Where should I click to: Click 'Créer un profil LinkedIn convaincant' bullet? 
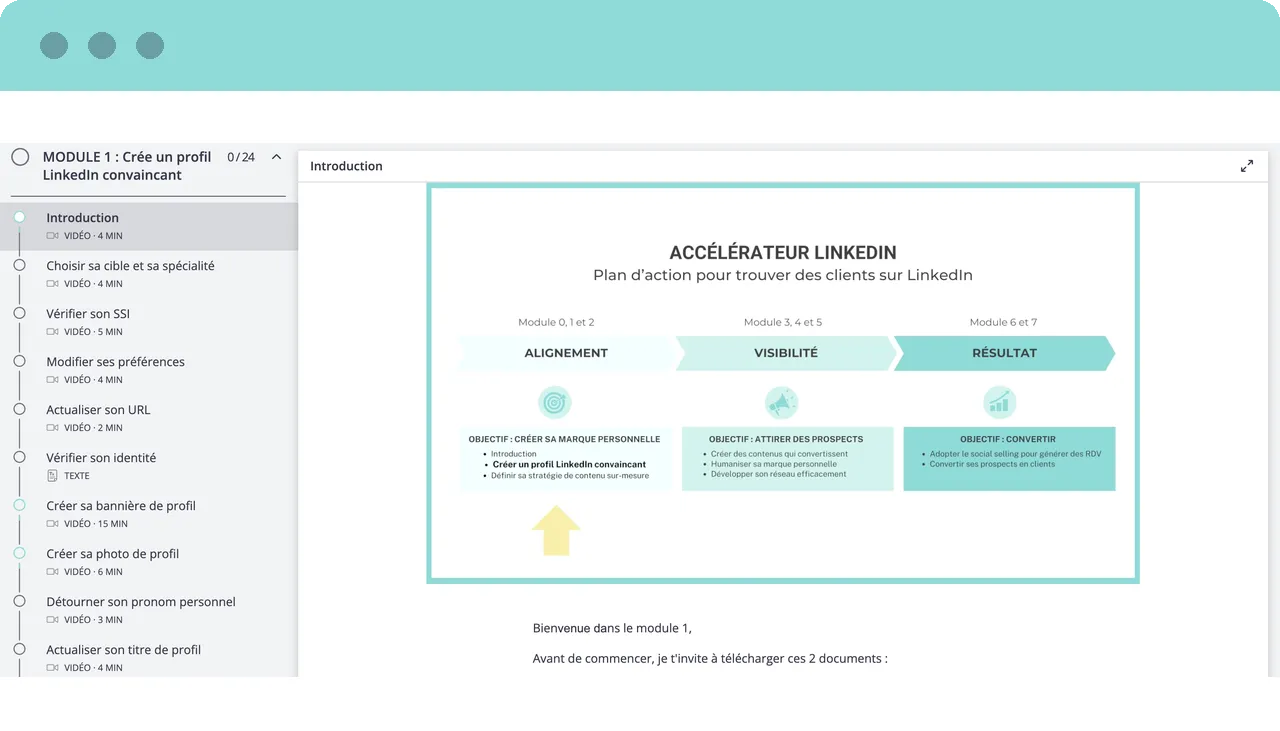pos(569,465)
